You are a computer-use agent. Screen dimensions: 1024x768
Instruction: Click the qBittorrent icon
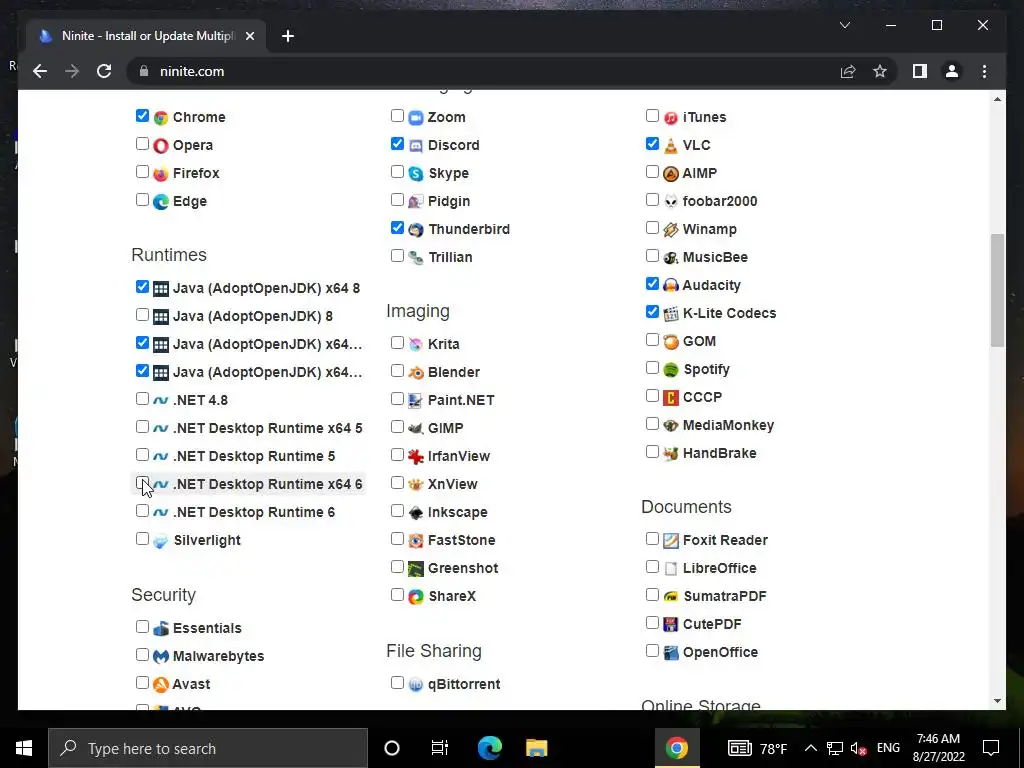click(416, 684)
